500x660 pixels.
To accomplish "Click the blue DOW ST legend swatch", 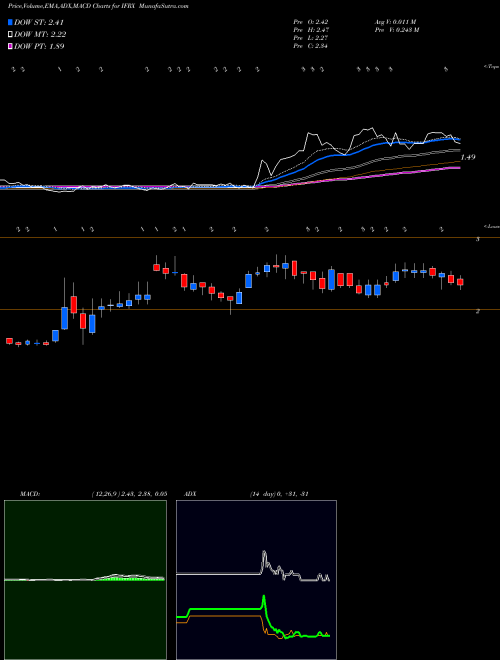I will 10,22.
